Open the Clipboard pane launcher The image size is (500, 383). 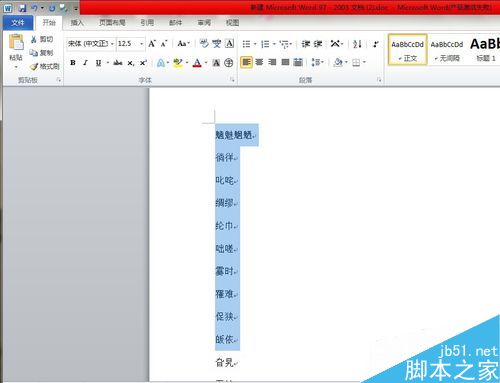[x=59, y=80]
